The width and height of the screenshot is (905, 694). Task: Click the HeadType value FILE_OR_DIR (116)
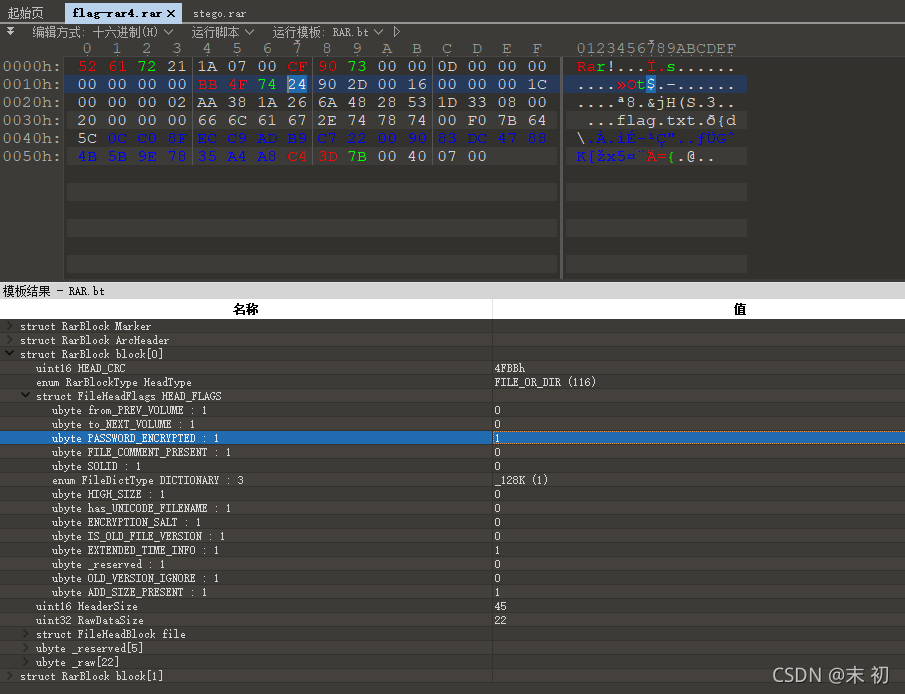pyautogui.click(x=545, y=382)
